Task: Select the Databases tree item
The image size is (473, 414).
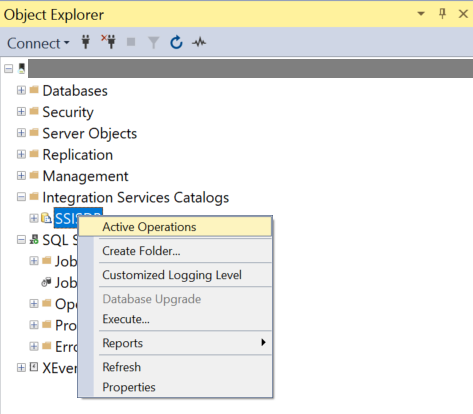Action: (x=75, y=91)
